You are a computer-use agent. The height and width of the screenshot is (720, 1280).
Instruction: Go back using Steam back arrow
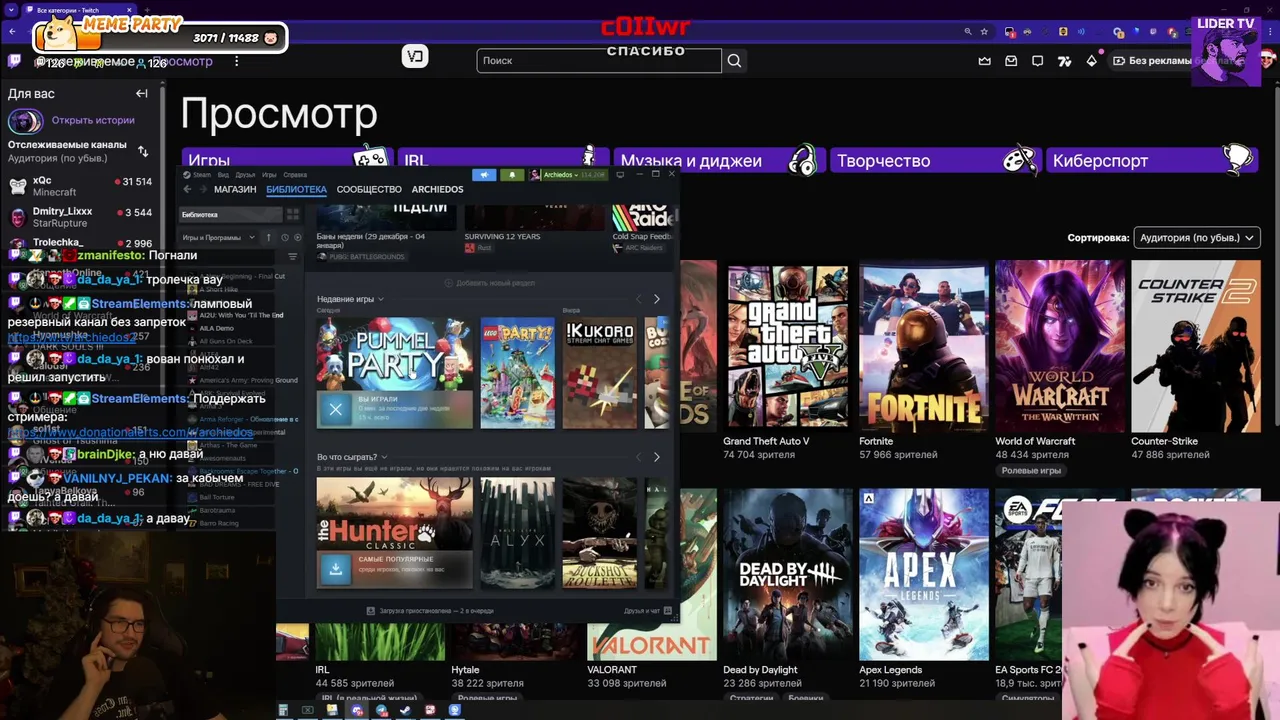tap(187, 189)
